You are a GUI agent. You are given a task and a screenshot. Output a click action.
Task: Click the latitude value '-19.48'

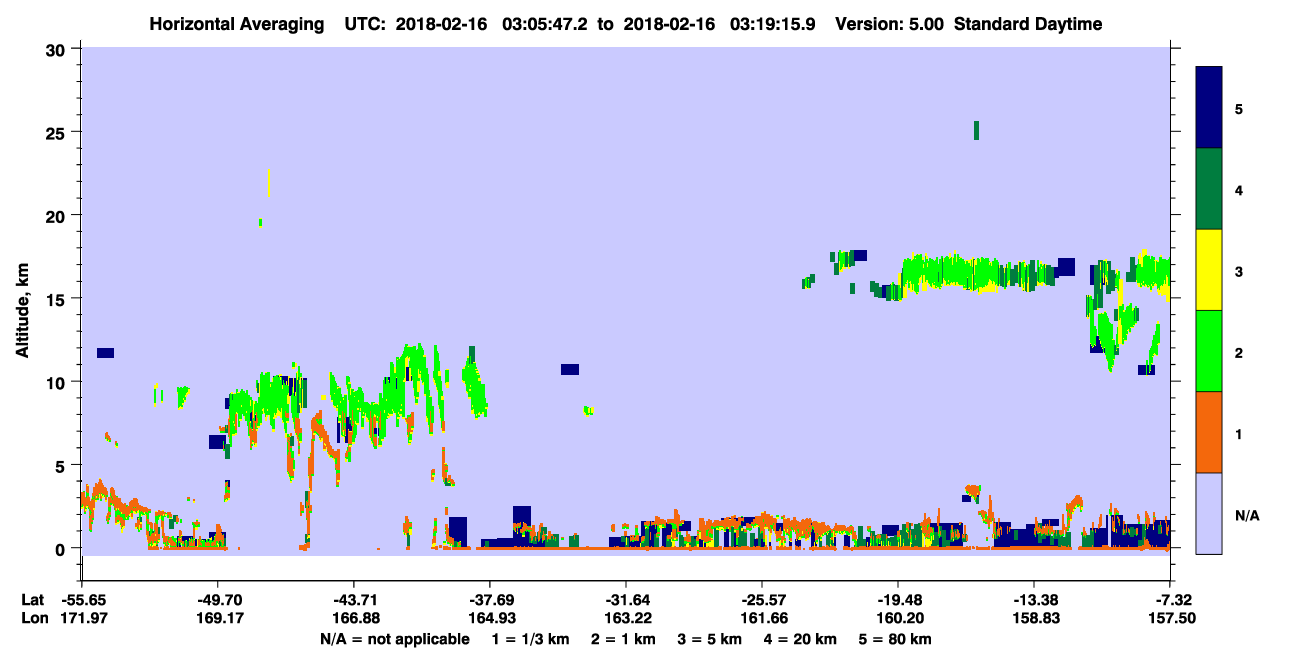pos(898,600)
